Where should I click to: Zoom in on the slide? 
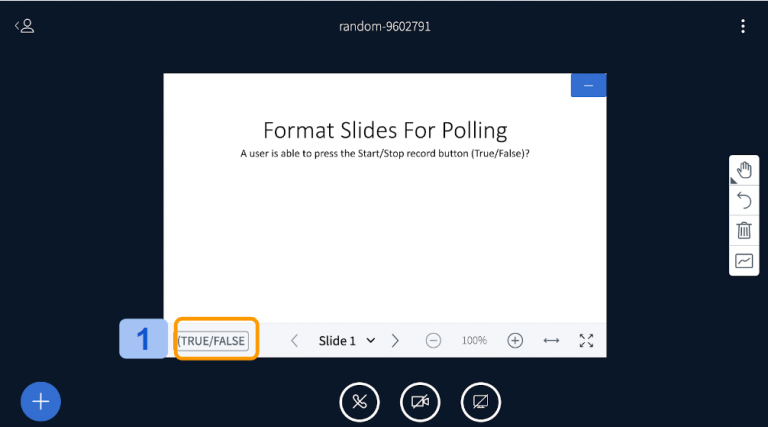click(x=515, y=341)
